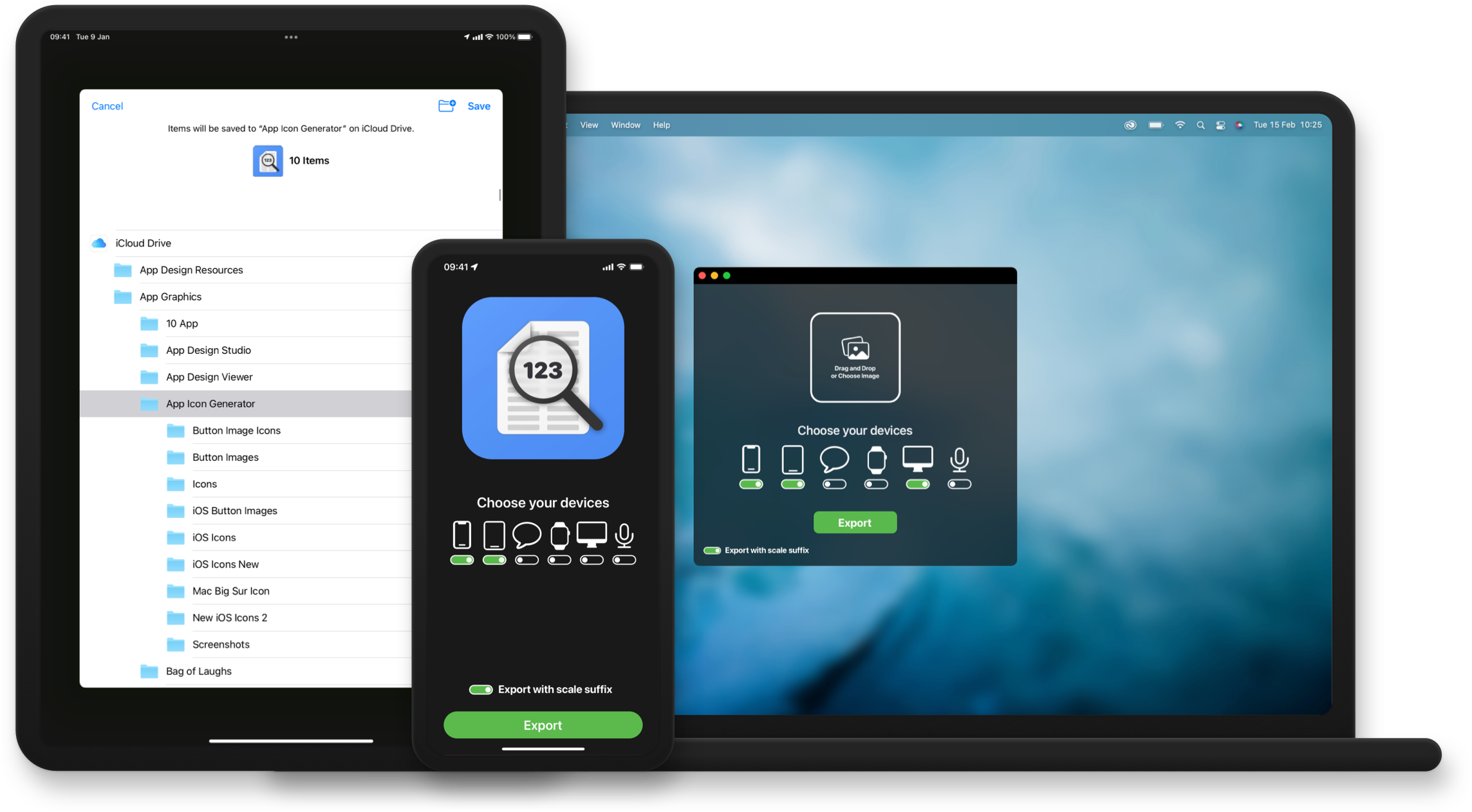Disable the Apple Watch export toggle
The width and height of the screenshot is (1472, 812).
[558, 559]
